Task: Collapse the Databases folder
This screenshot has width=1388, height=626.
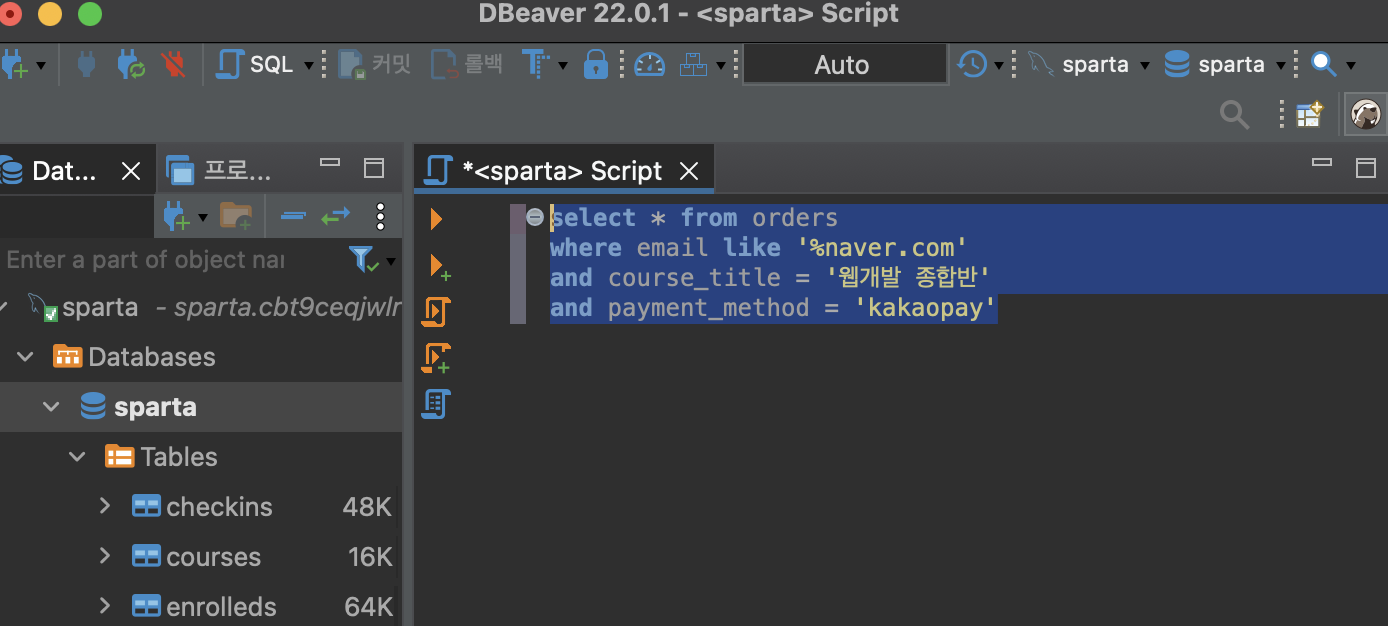Action: 27,357
